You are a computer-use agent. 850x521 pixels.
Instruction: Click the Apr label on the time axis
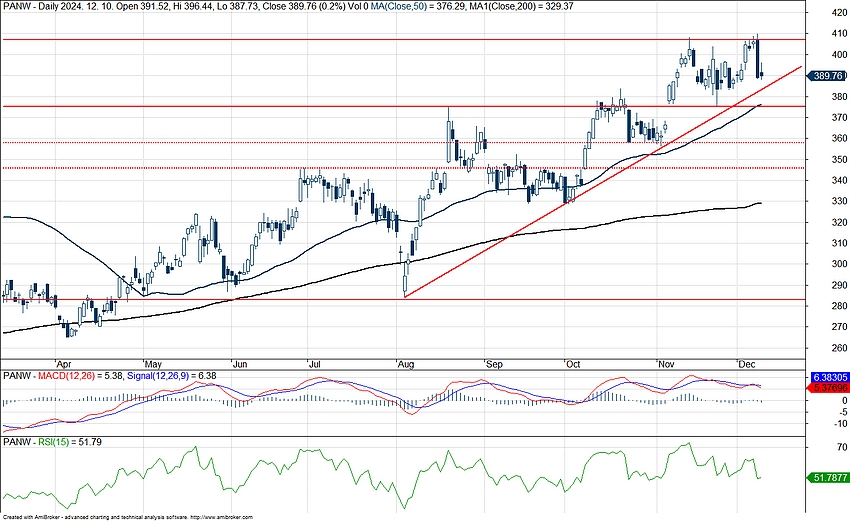click(63, 364)
